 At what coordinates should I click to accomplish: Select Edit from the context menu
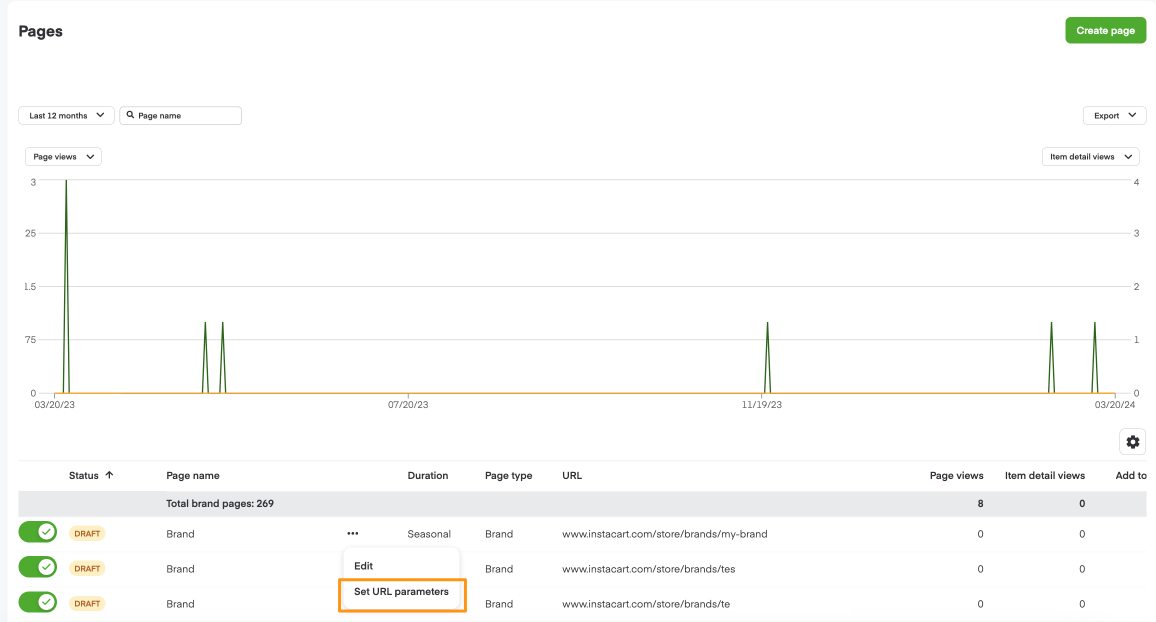tap(362, 565)
